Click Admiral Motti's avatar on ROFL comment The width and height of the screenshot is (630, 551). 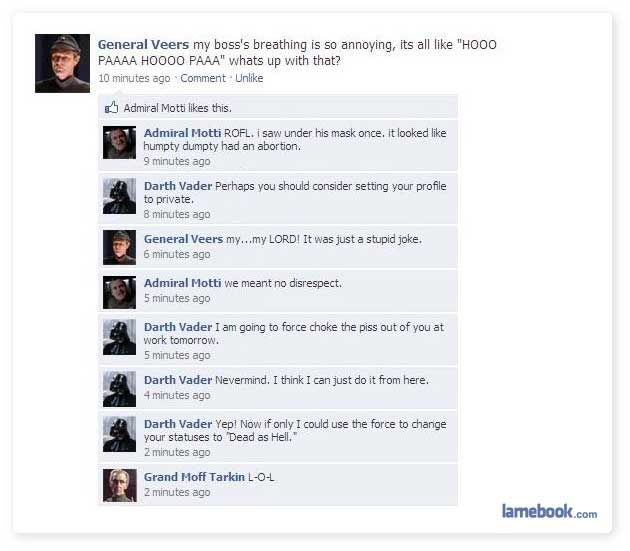(x=119, y=142)
